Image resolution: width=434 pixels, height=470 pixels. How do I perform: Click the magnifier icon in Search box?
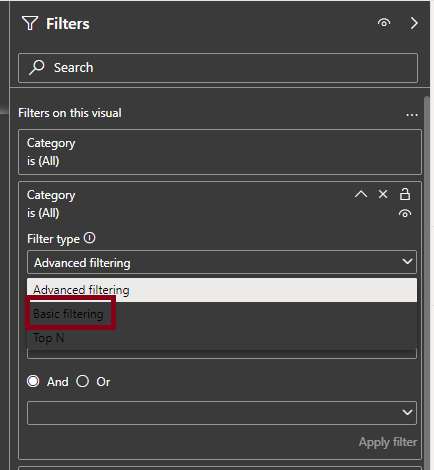click(37, 67)
